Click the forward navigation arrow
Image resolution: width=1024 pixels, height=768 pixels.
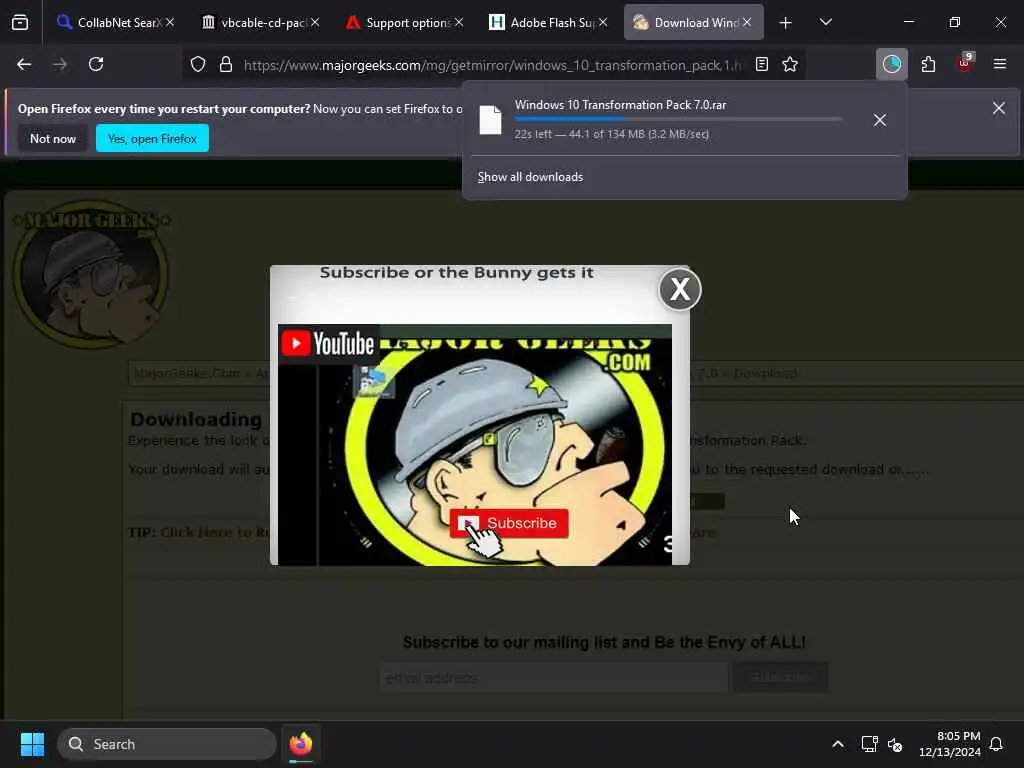point(60,64)
